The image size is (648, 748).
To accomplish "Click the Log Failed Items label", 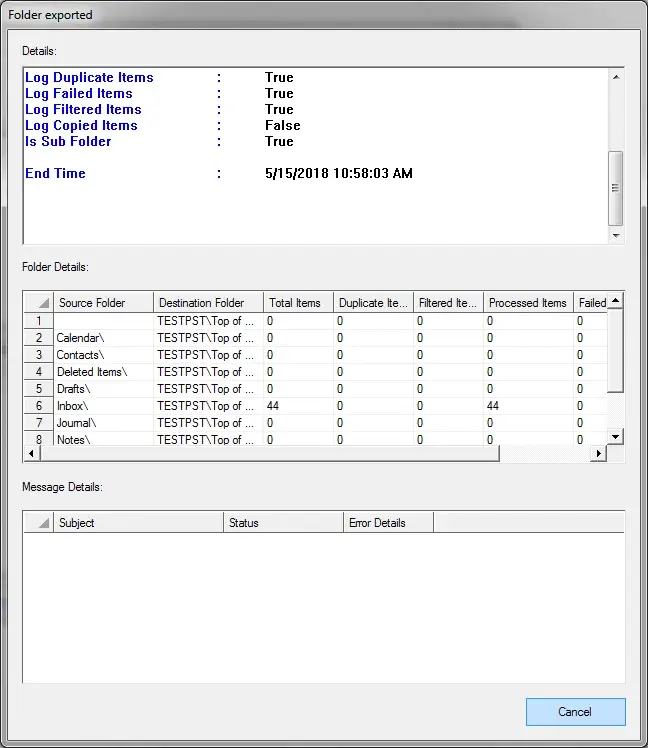I will point(79,94).
